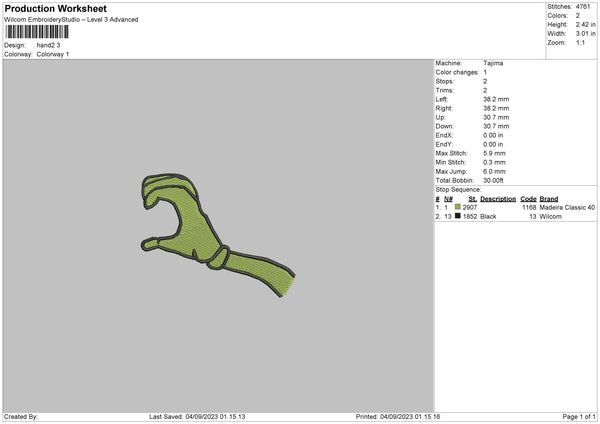The image size is (600, 424).
Task: Click the 'St.' column header
Action: (x=473, y=199)
